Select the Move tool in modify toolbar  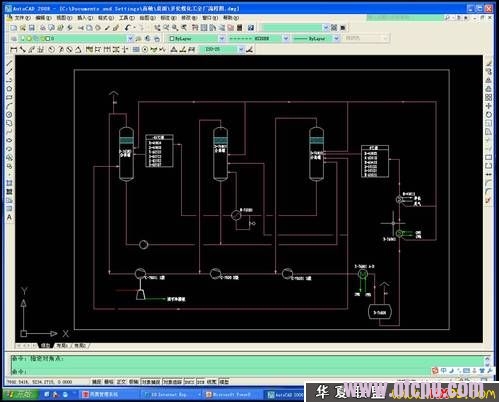(489, 106)
